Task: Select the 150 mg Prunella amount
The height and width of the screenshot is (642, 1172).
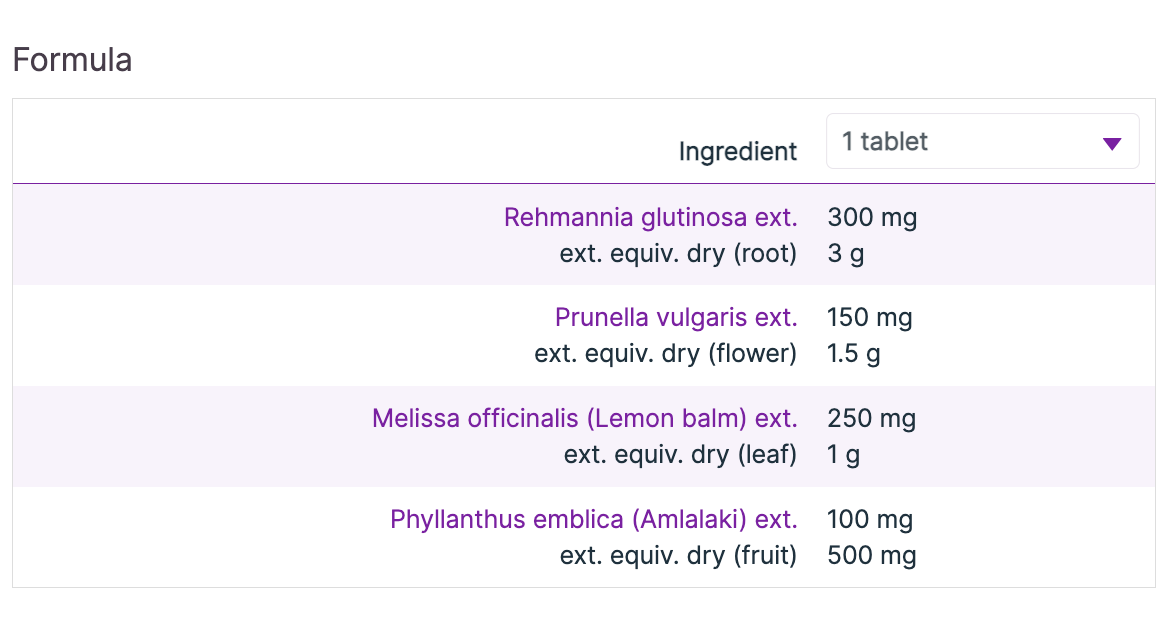Action: coord(870,318)
